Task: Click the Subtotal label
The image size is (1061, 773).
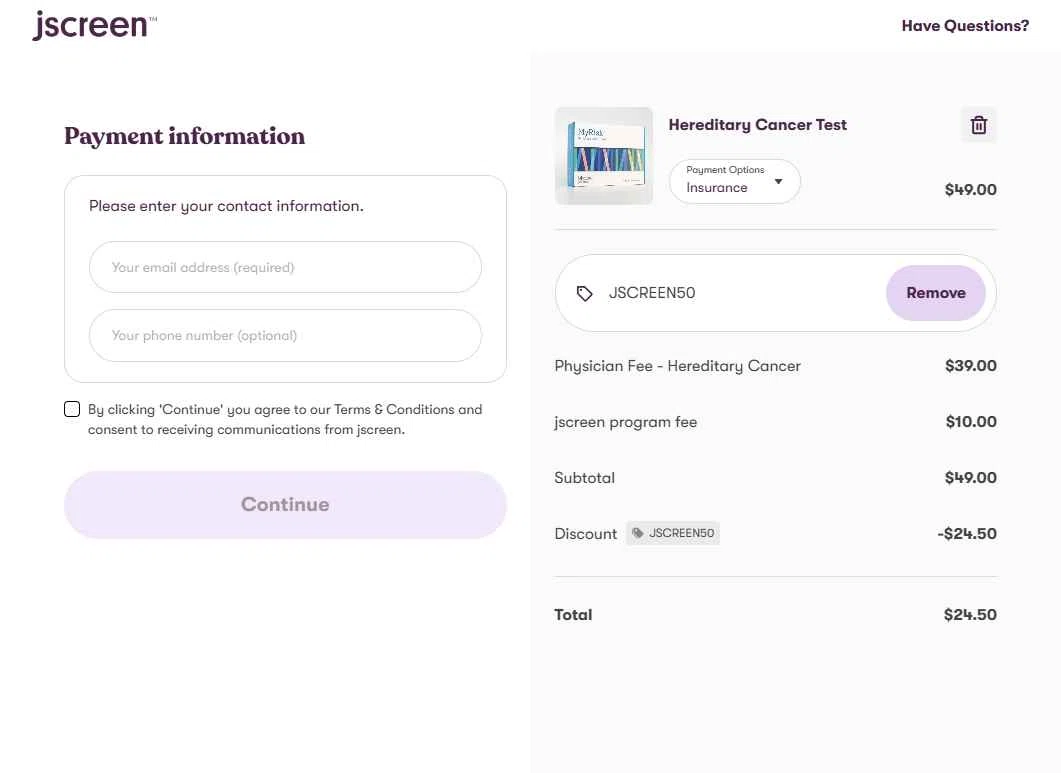Action: tap(585, 478)
